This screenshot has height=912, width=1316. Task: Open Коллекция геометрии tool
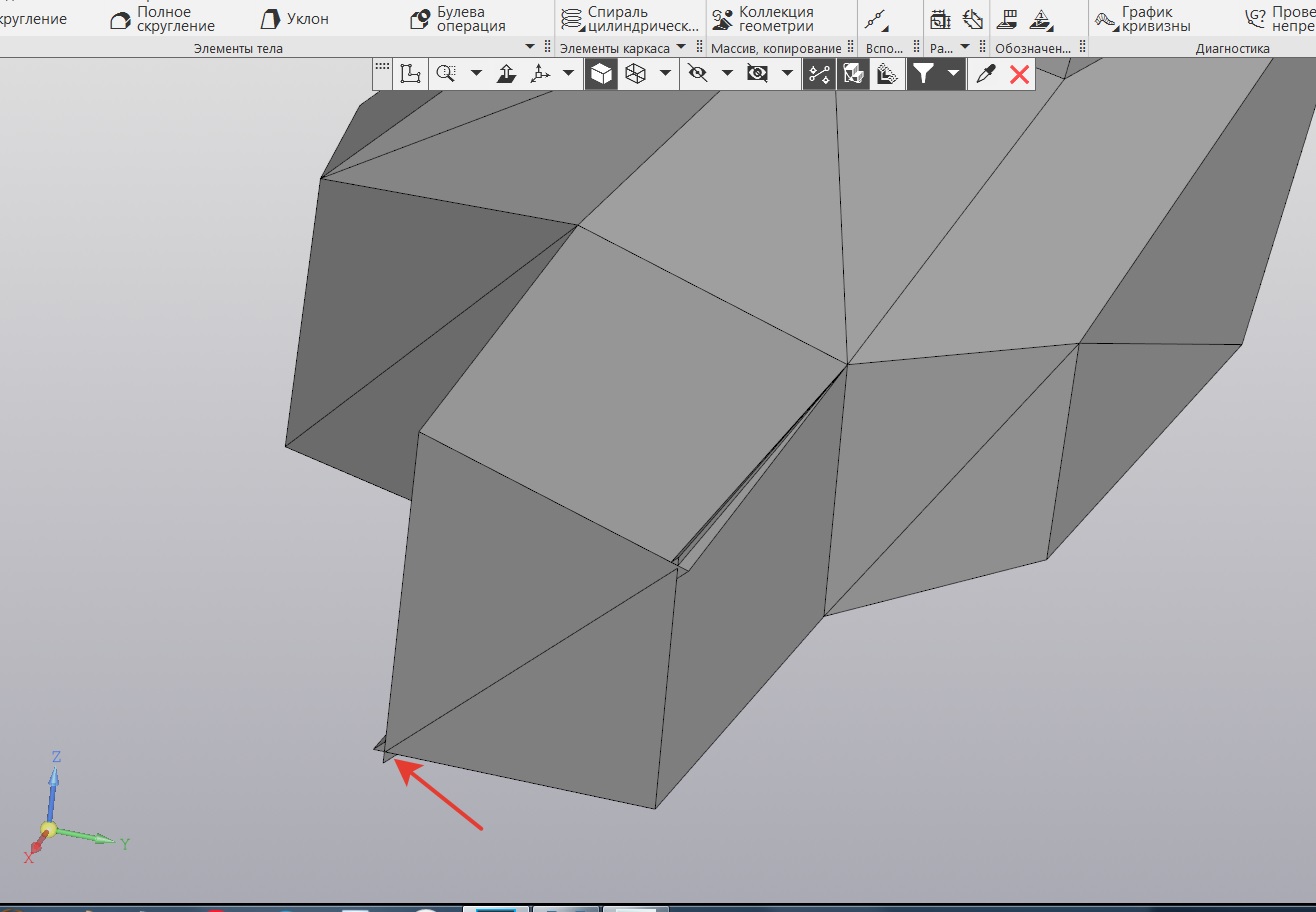(x=763, y=19)
